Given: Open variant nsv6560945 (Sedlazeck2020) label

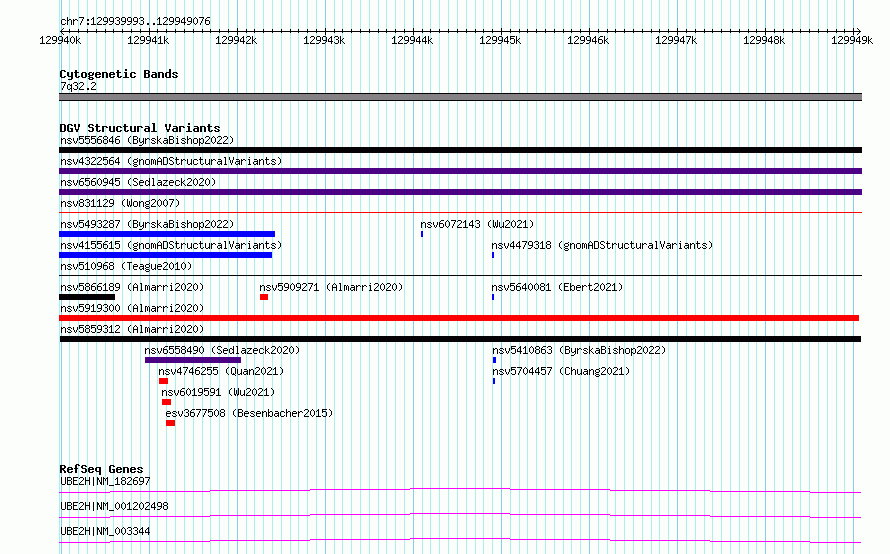Looking at the screenshot, I should tap(138, 182).
